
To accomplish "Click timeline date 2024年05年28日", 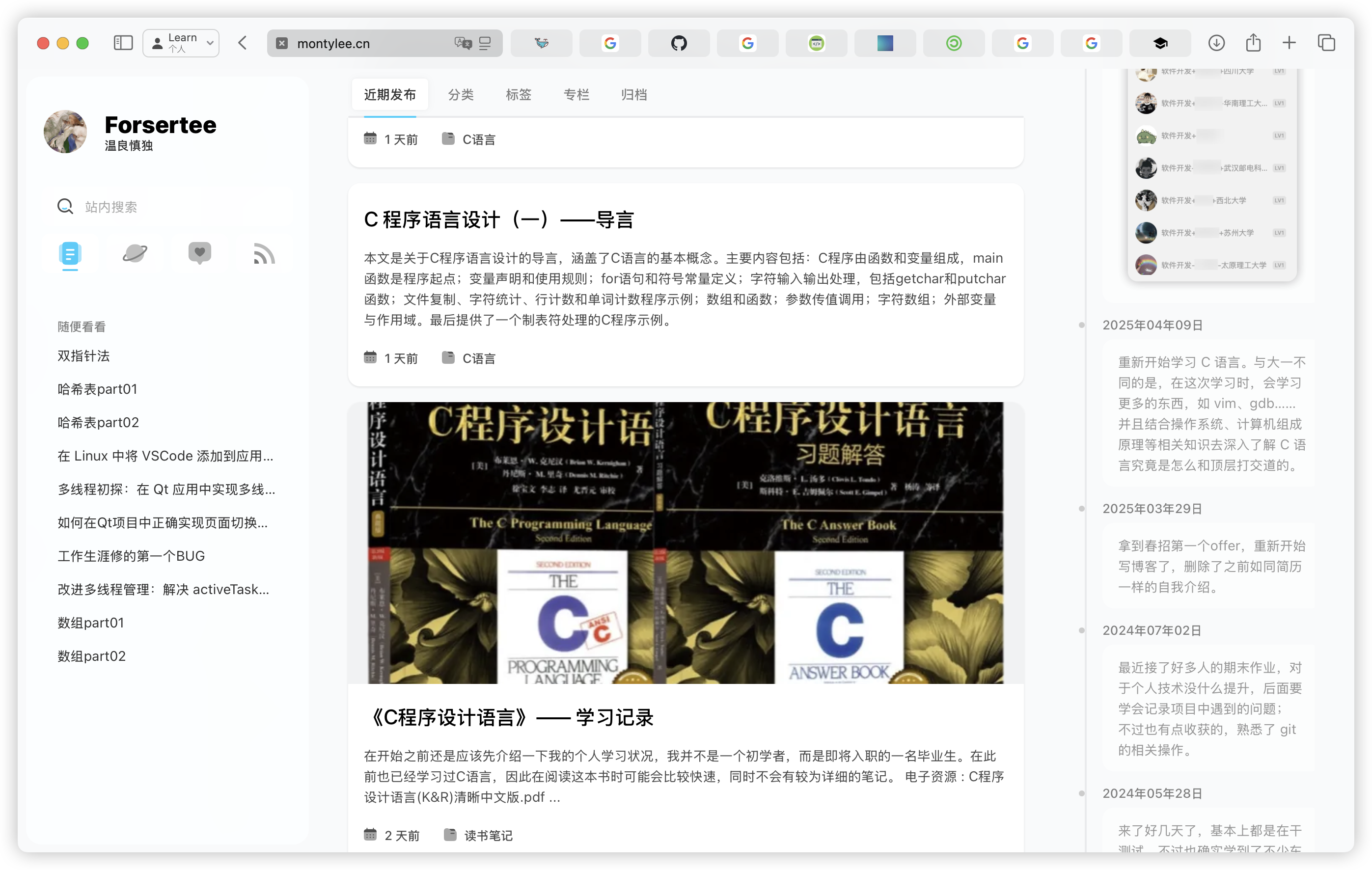I will click(1152, 794).
